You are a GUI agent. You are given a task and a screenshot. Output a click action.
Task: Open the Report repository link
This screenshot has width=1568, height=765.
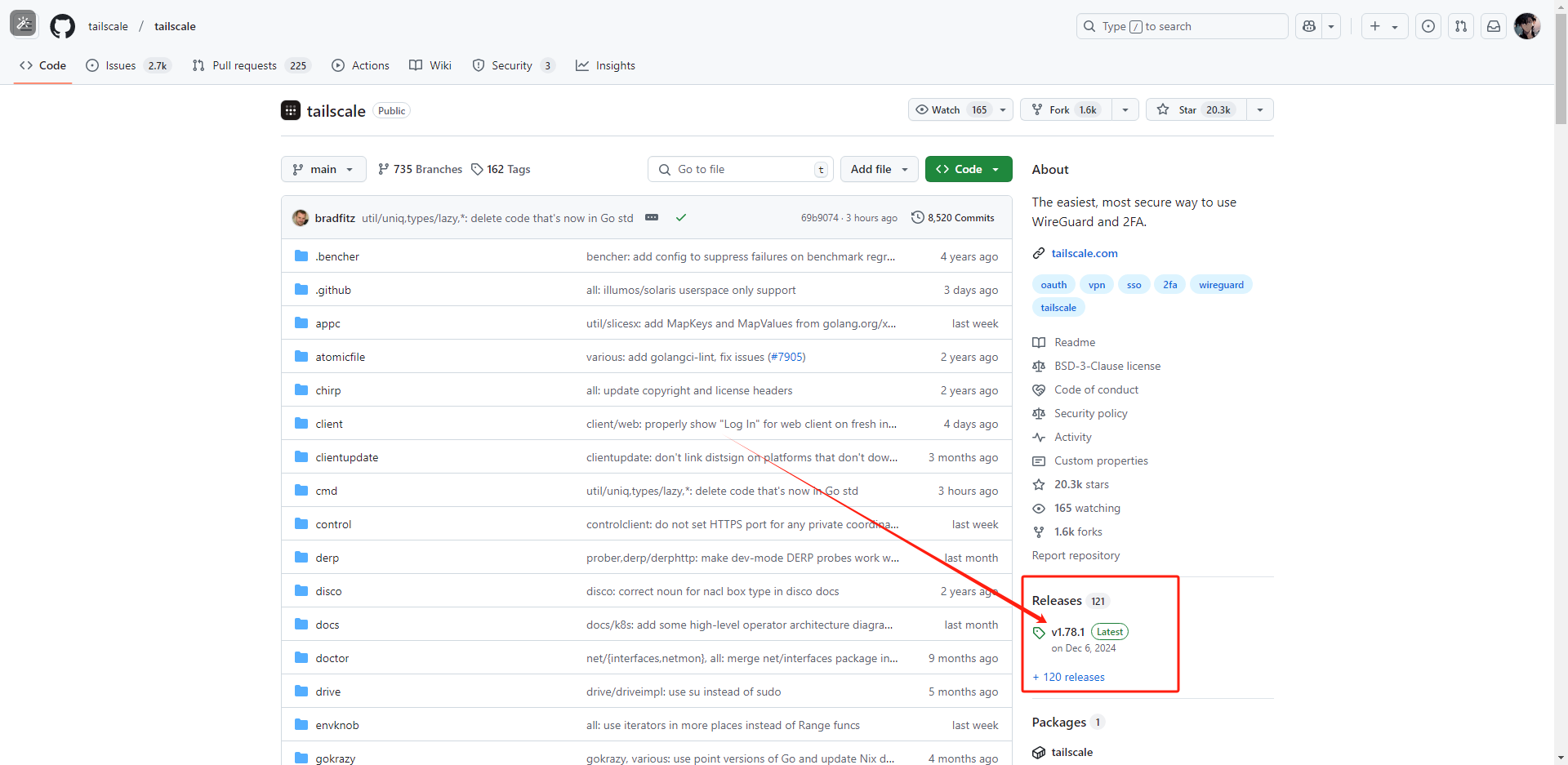pyautogui.click(x=1076, y=555)
